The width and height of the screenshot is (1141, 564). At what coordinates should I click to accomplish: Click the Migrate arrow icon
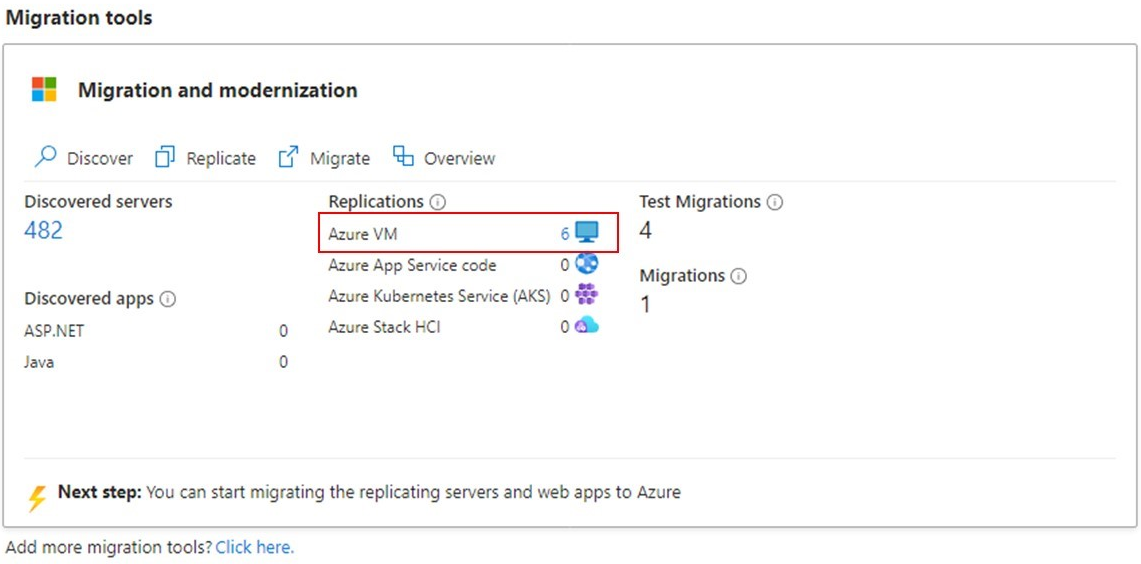tap(289, 157)
